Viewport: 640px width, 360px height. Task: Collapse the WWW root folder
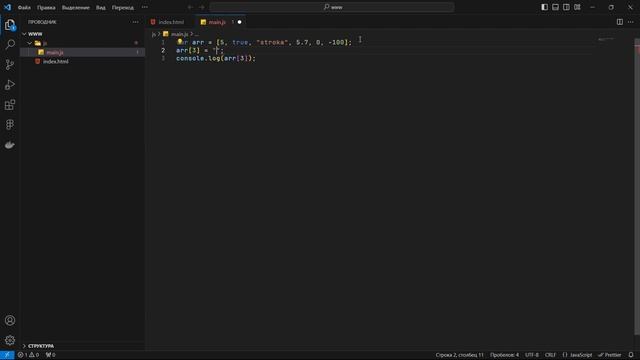click(24, 34)
